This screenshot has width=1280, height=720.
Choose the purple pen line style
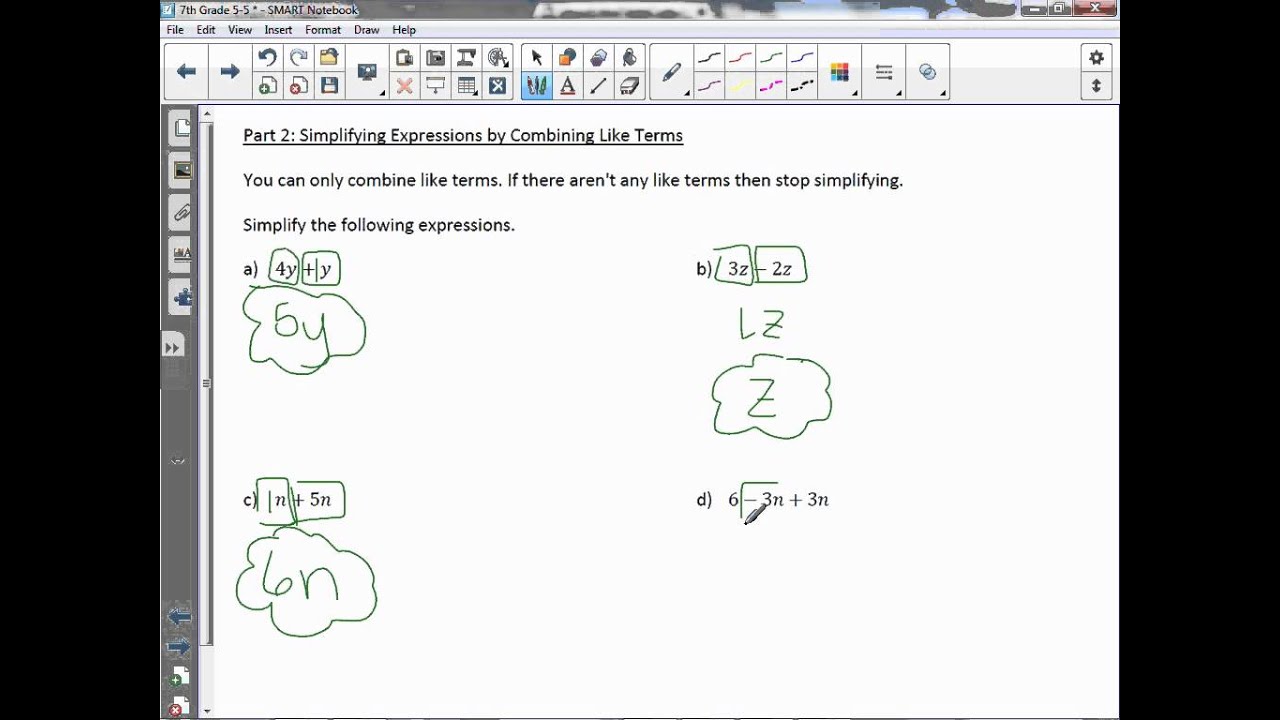[x=709, y=86]
